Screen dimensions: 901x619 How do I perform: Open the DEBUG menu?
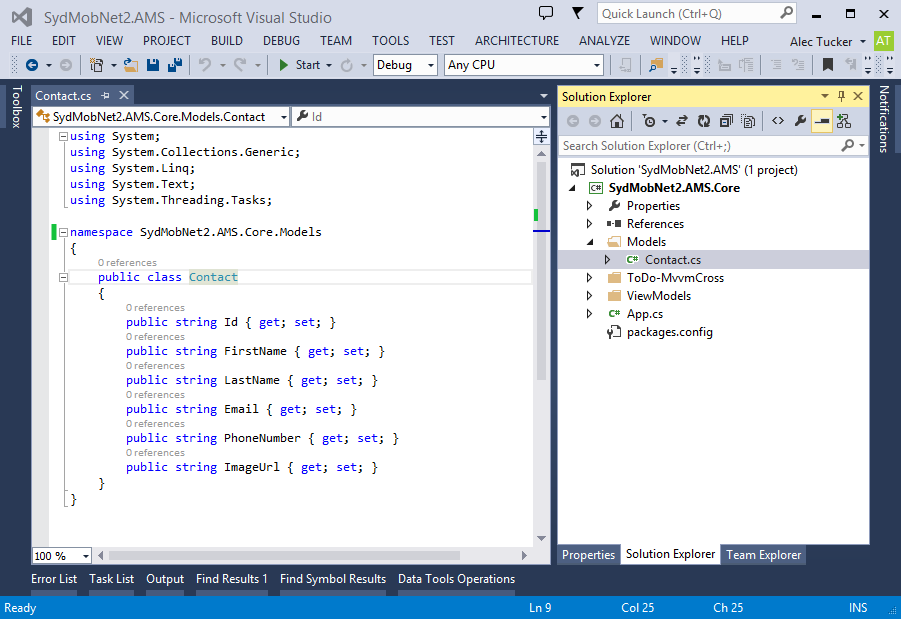click(281, 41)
